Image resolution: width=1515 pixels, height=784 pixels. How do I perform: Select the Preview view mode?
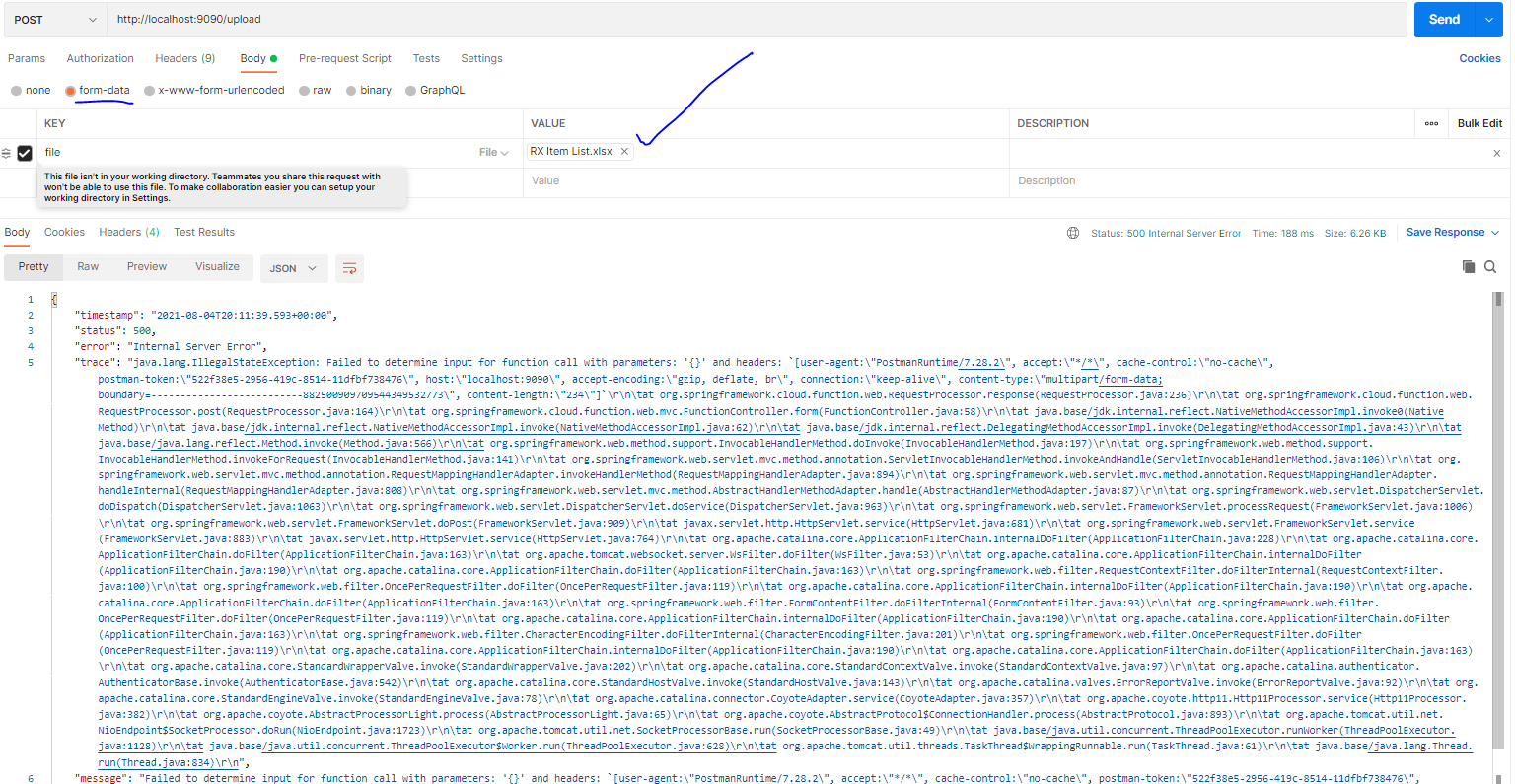147,267
